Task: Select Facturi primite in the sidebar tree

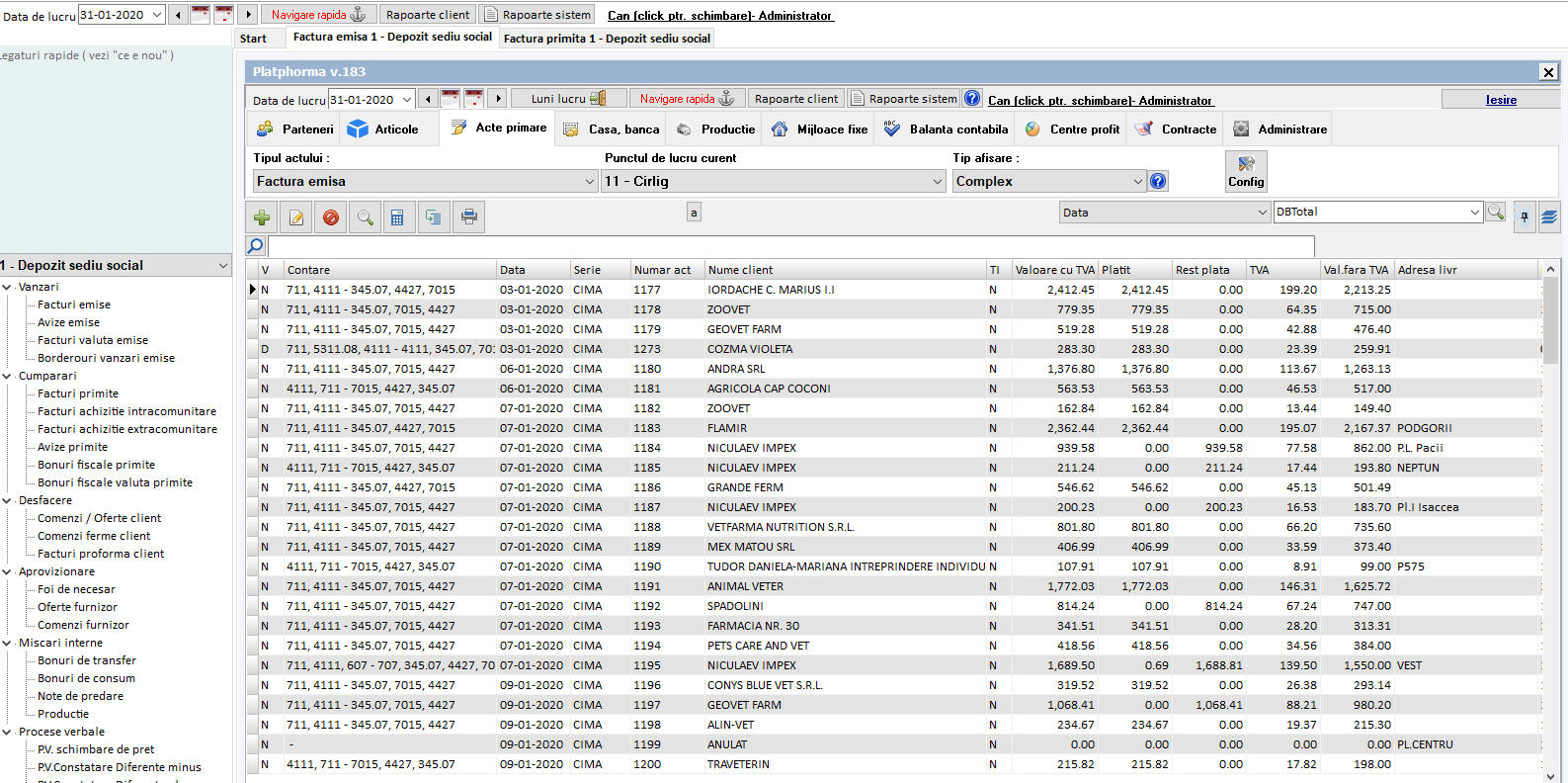Action: click(x=78, y=393)
